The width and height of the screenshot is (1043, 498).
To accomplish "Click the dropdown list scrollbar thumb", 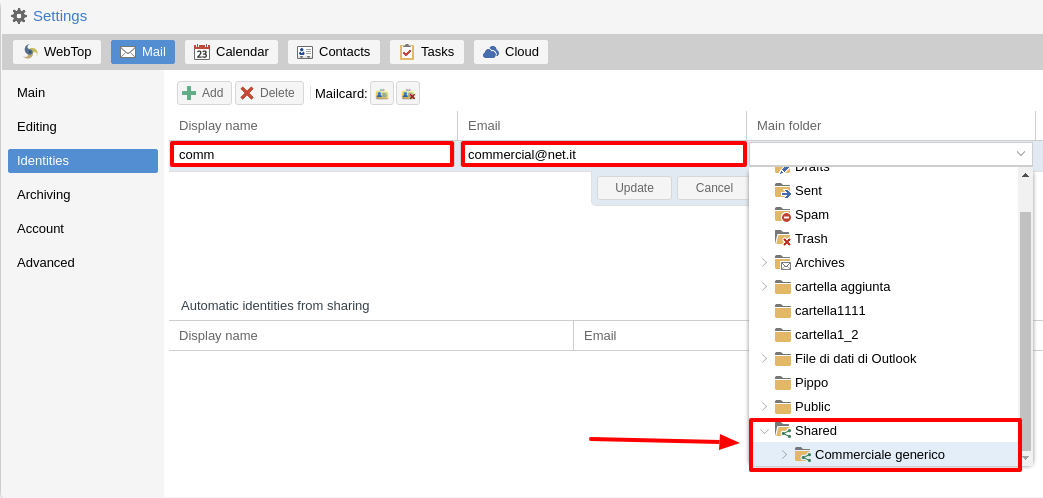I will 1025,330.
